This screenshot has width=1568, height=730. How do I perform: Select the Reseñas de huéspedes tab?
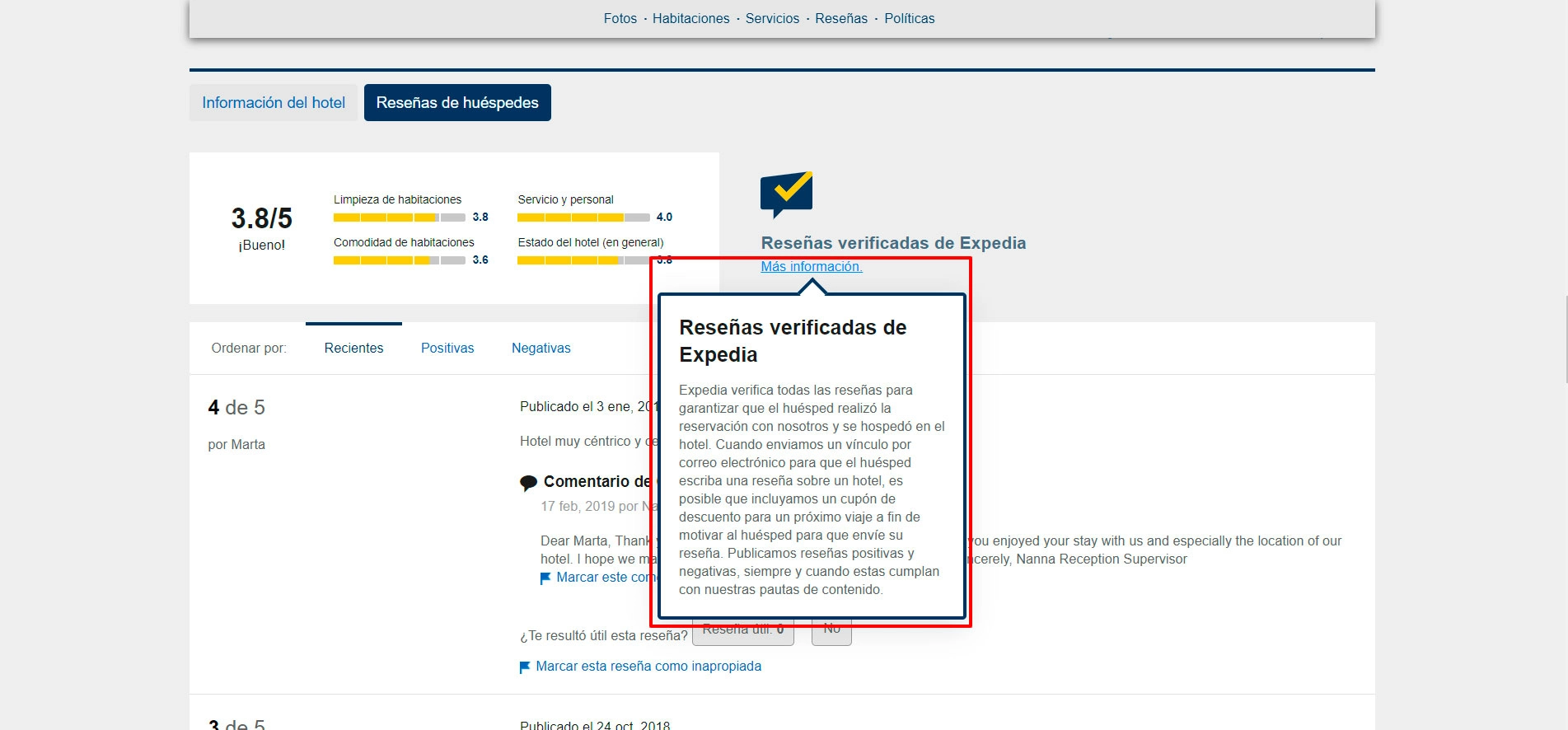click(x=457, y=103)
